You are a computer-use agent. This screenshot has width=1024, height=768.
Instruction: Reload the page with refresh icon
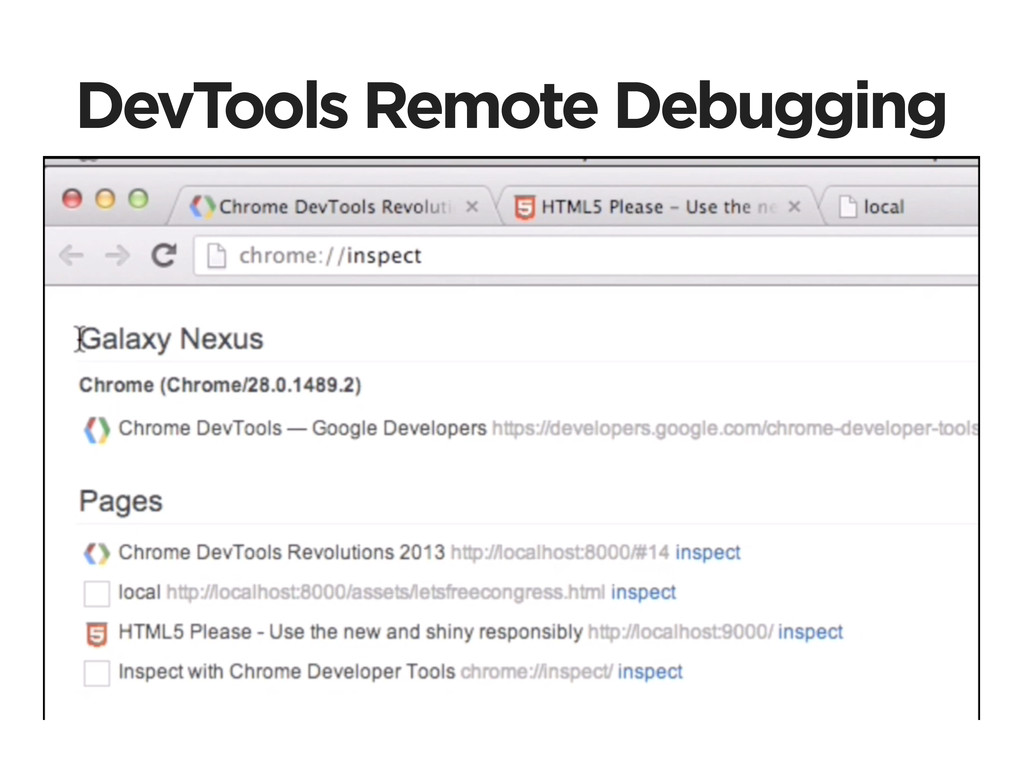[163, 256]
